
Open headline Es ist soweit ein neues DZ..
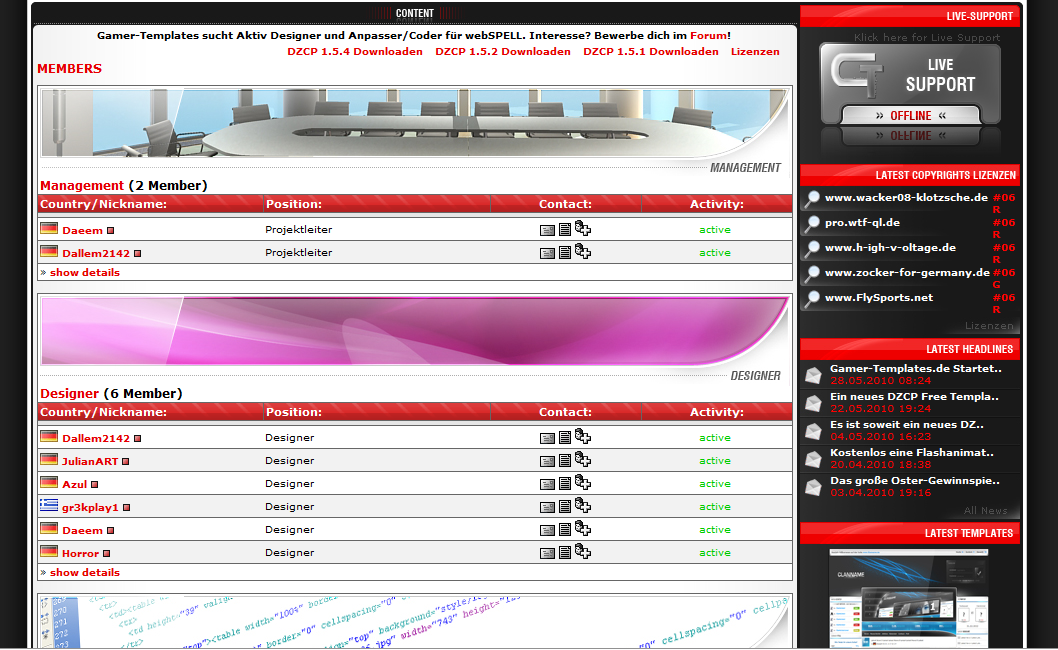point(907,425)
